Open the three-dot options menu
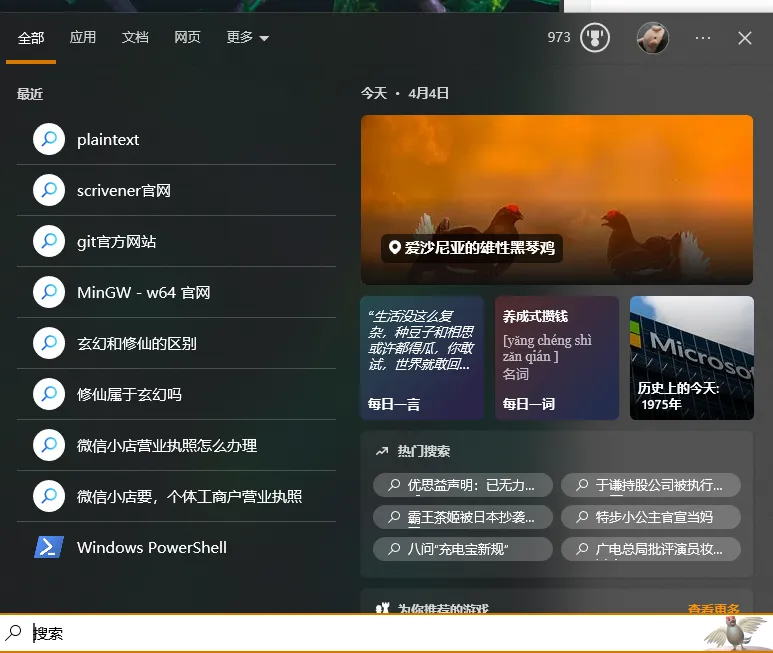This screenshot has height=653, width=773. [703, 38]
